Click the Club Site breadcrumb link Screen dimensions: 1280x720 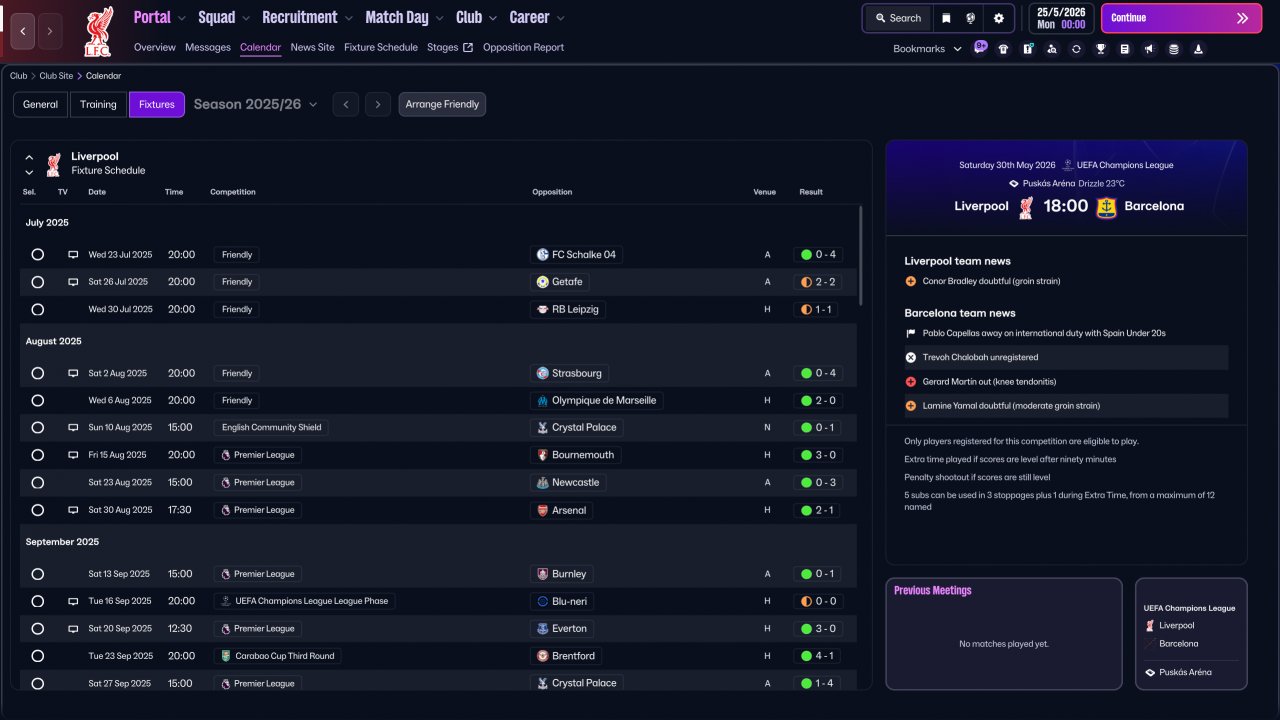[x=57, y=76]
